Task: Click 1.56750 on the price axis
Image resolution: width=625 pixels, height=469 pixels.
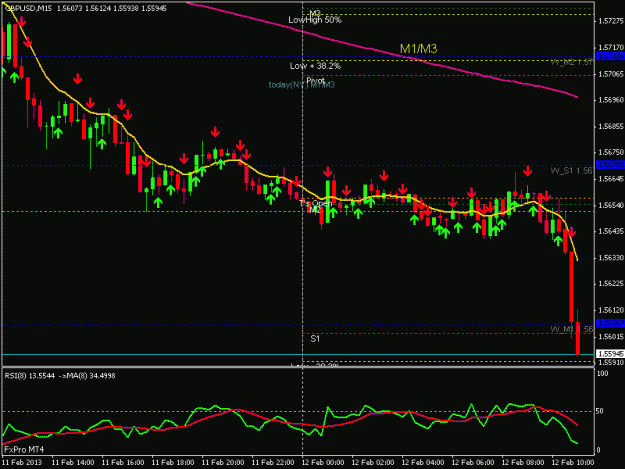Action: (611, 153)
